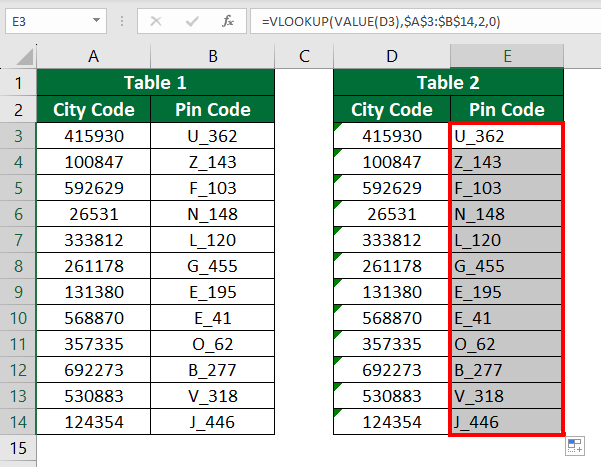Select cell A12 with 692273
Viewport: 601px width, 467px height.
[94, 370]
